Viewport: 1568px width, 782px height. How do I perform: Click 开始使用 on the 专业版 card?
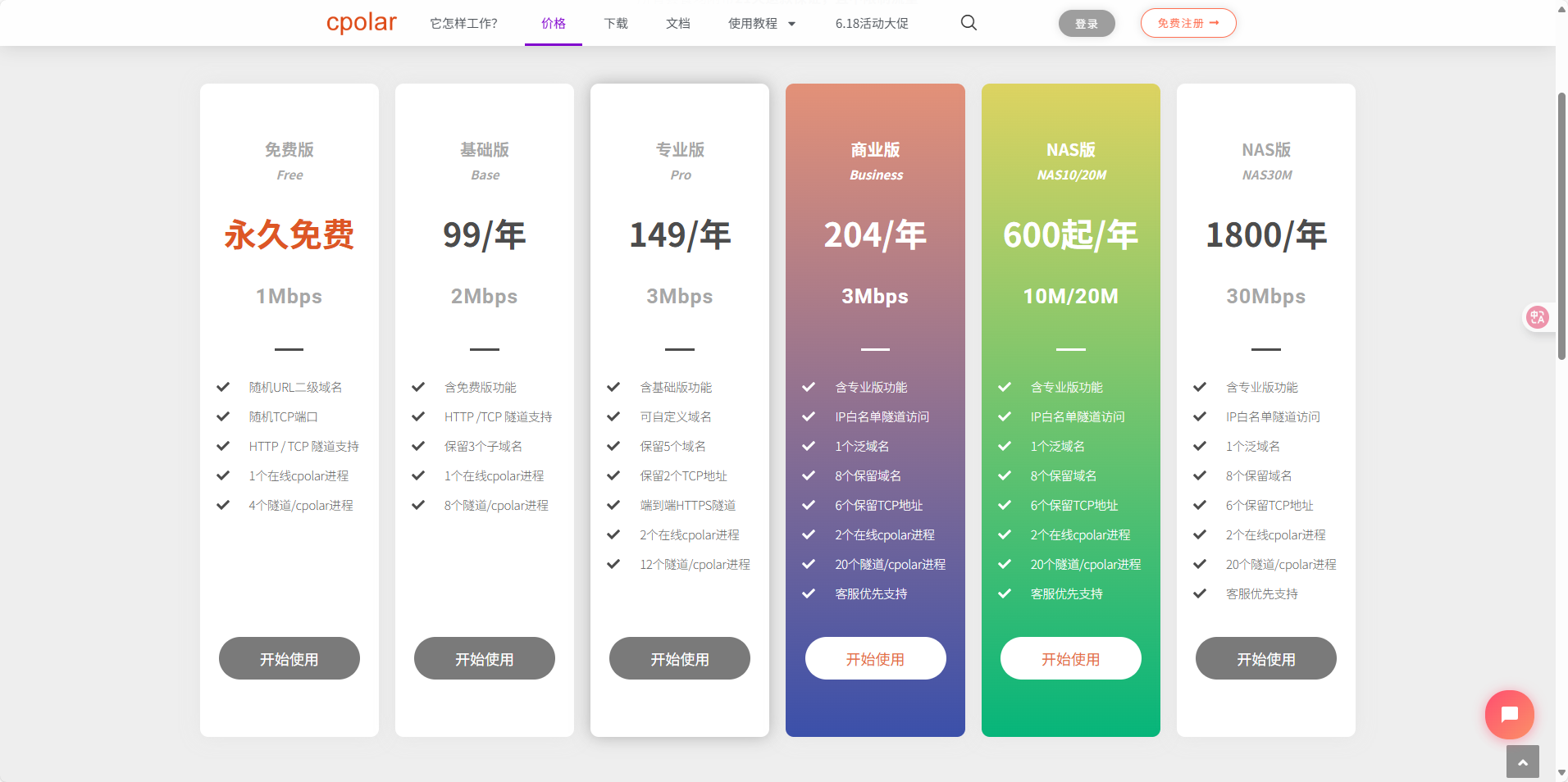coord(680,658)
